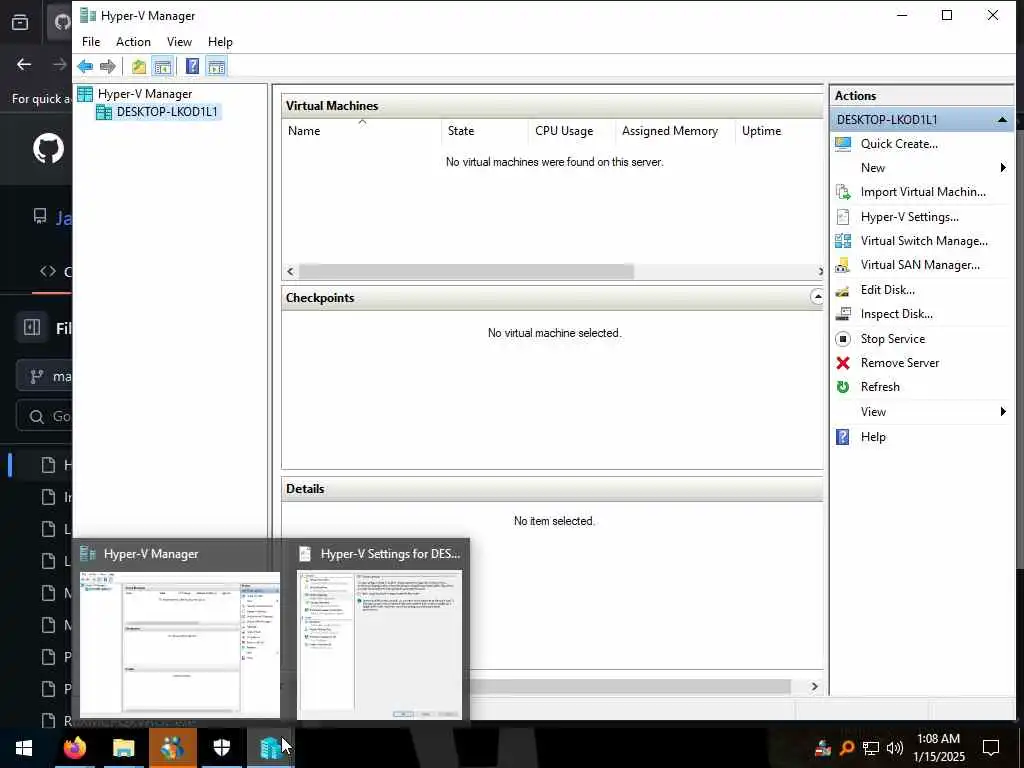Expand the New submenu arrow

point(1003,168)
